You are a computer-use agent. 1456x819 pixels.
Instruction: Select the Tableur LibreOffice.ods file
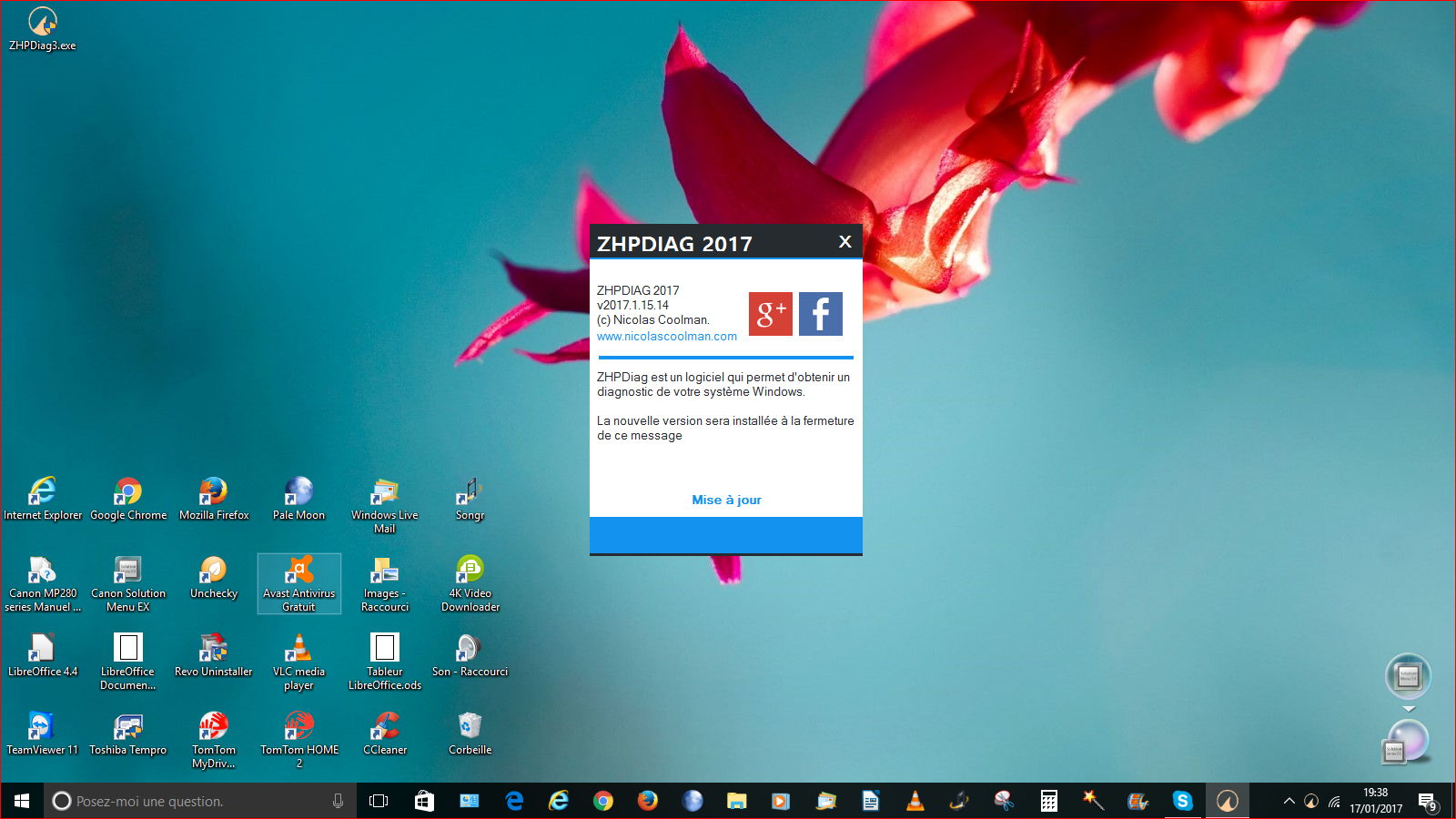click(x=385, y=662)
